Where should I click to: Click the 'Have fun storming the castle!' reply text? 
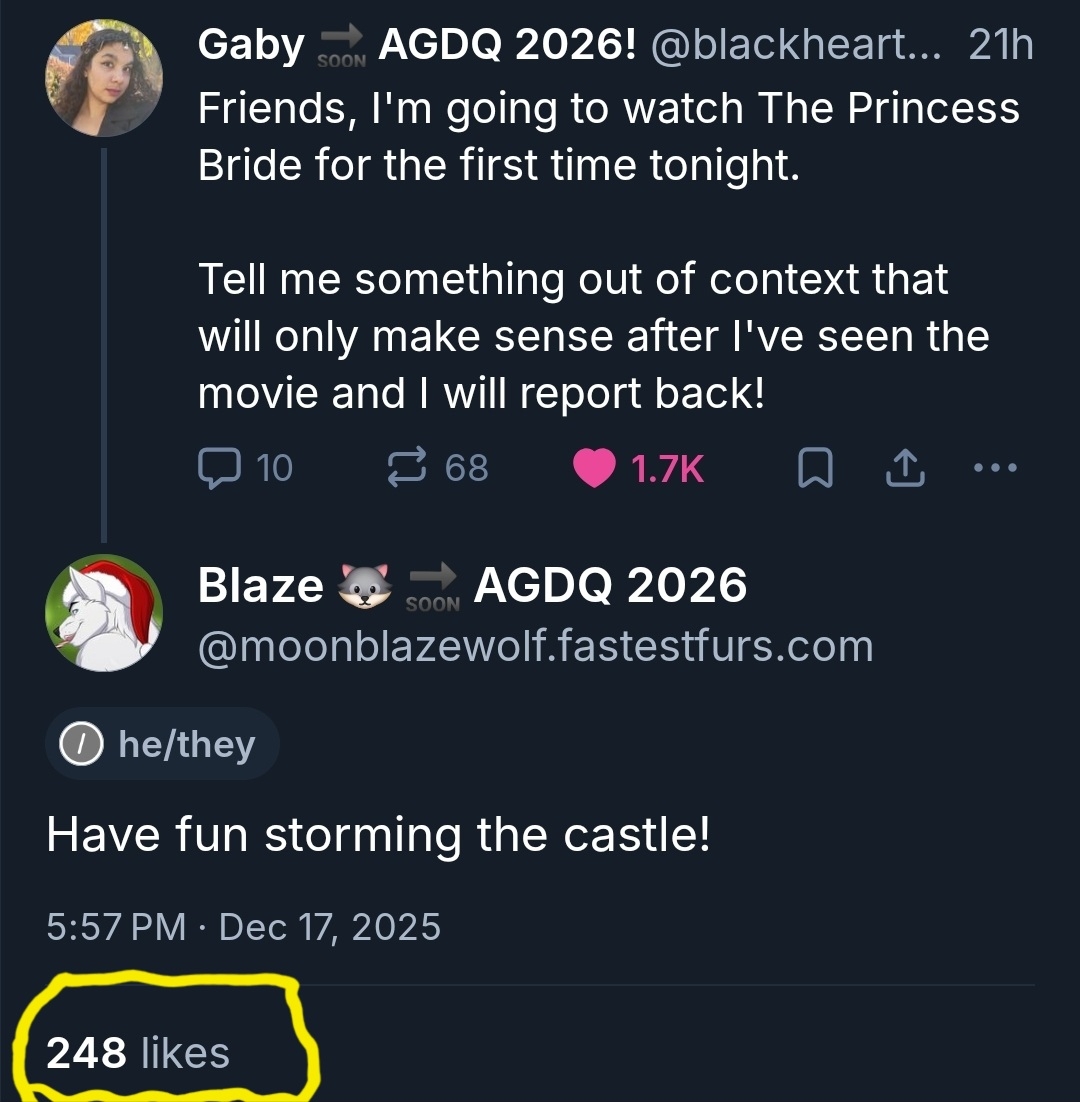click(x=378, y=834)
